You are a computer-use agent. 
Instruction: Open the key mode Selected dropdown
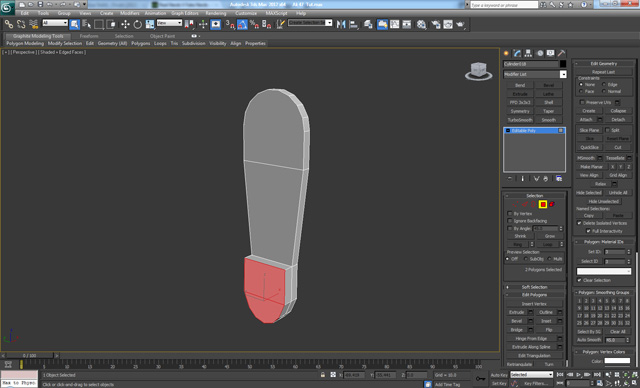pyautogui.click(x=531, y=375)
